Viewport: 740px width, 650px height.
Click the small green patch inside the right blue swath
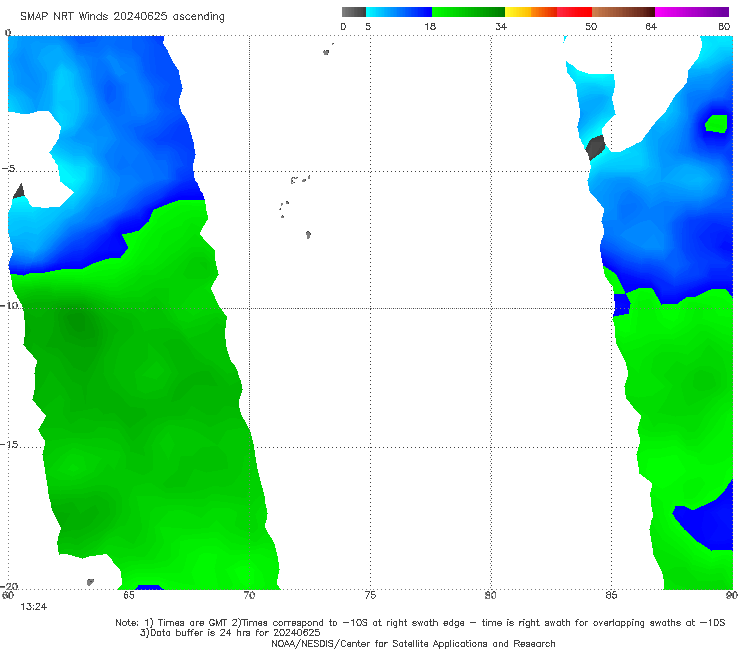pos(716,124)
